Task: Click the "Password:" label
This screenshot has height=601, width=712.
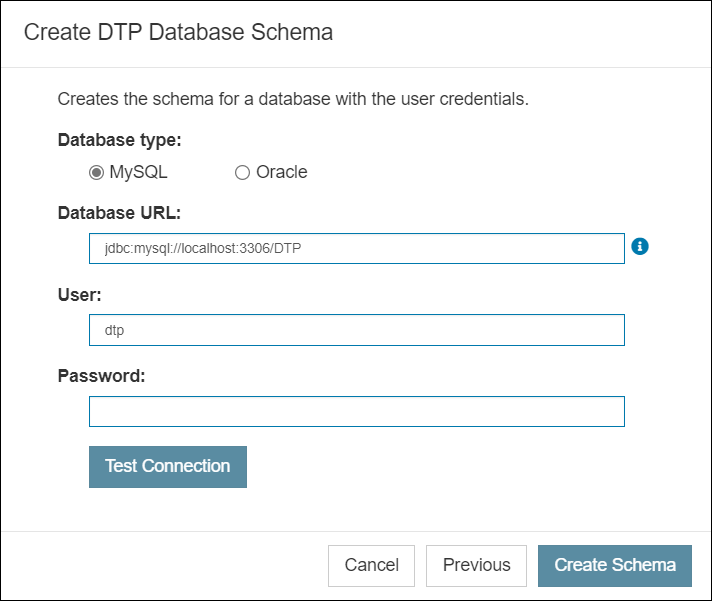Action: pyautogui.click(x=101, y=376)
